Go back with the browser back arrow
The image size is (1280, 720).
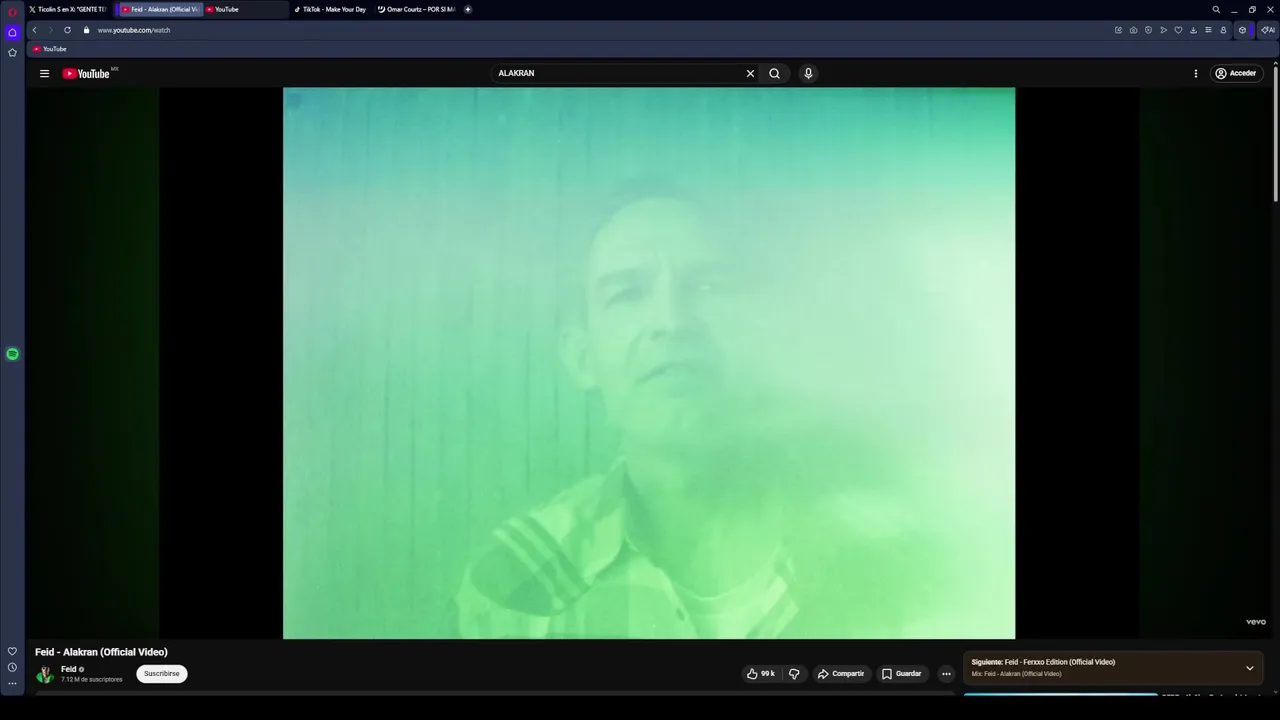click(x=34, y=30)
